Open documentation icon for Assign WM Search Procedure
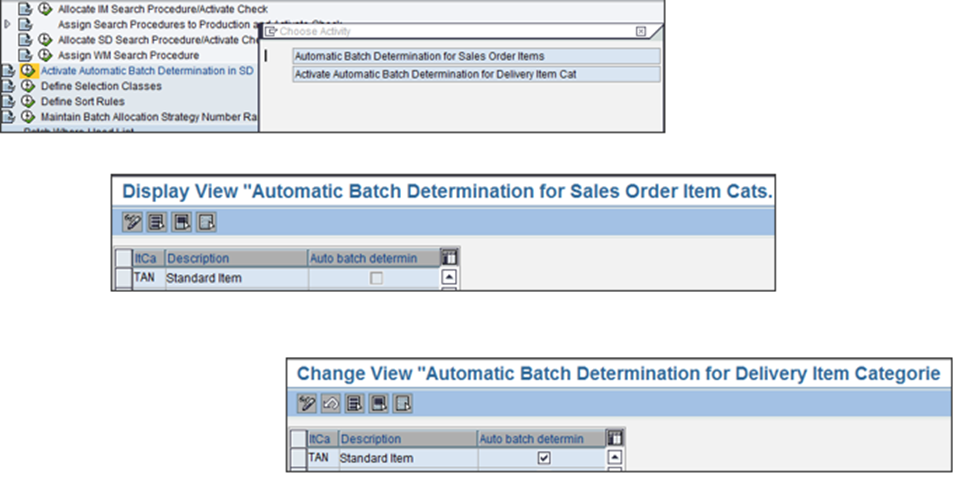This screenshot has height=492, width=975. pyautogui.click(x=25, y=55)
